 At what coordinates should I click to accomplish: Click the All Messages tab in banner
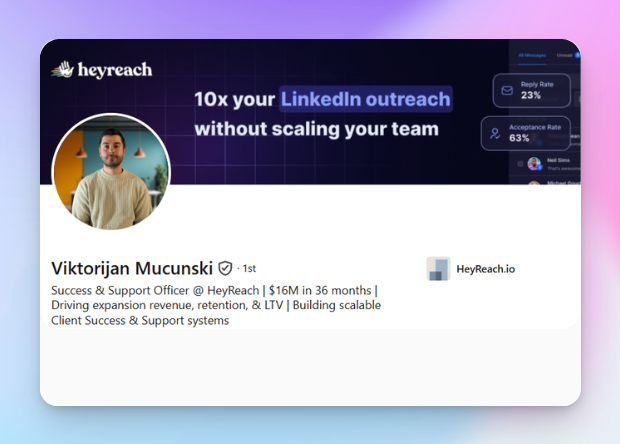point(532,55)
